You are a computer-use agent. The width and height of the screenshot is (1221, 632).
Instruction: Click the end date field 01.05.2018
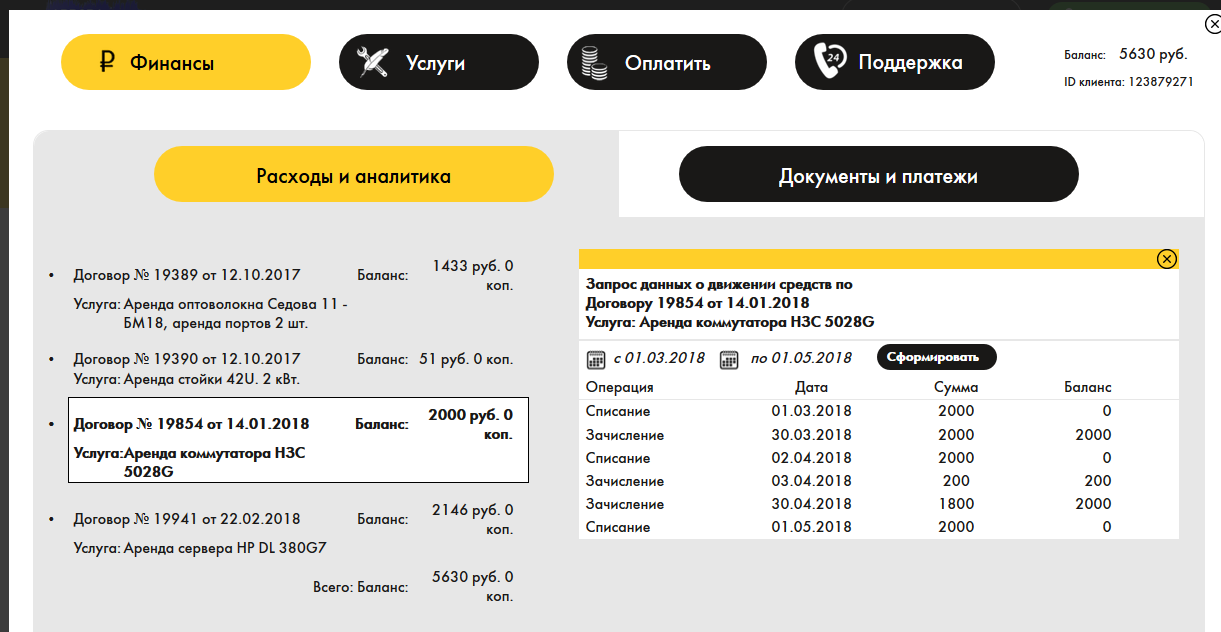(801, 358)
